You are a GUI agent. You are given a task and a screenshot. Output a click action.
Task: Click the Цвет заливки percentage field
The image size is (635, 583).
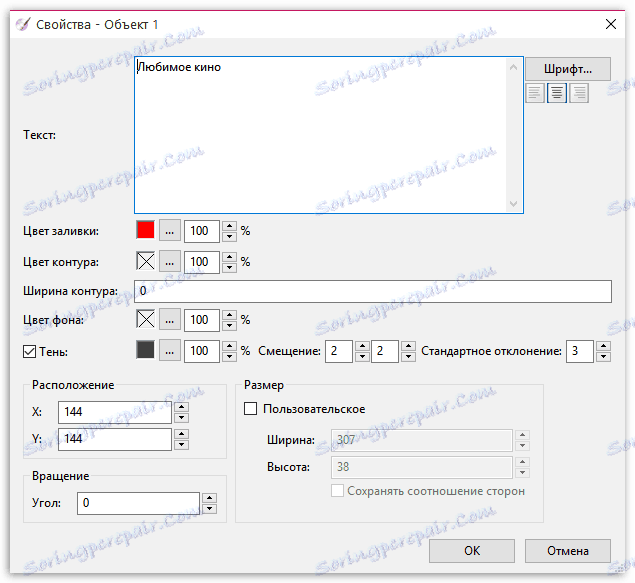[202, 231]
